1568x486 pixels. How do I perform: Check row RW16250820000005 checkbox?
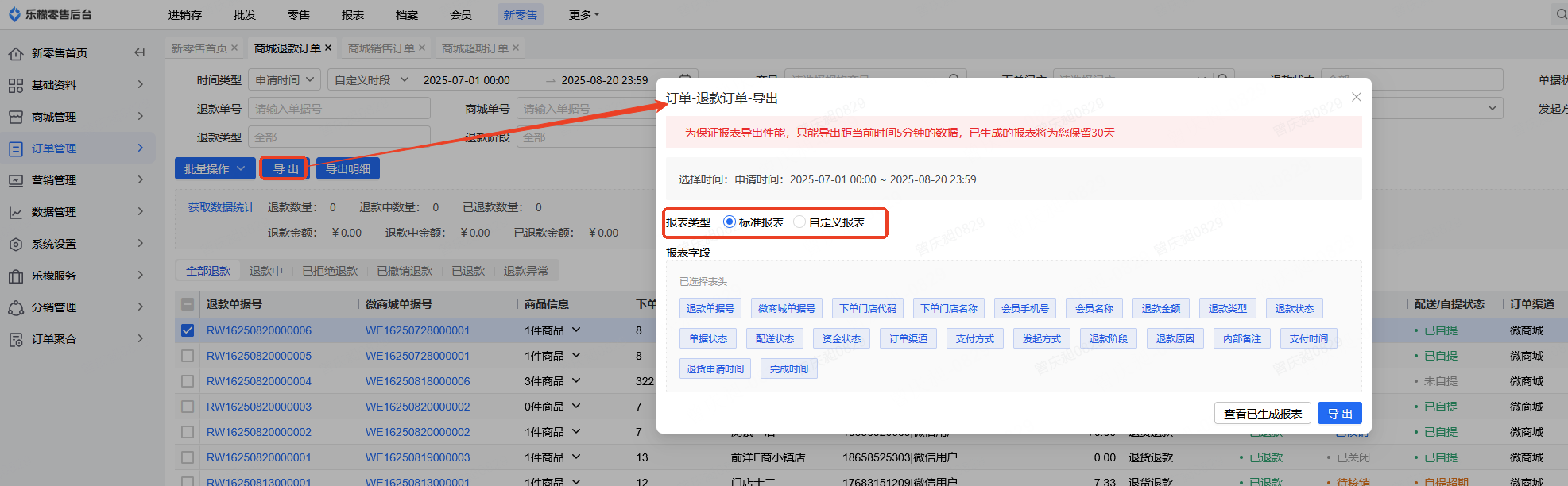pos(188,356)
